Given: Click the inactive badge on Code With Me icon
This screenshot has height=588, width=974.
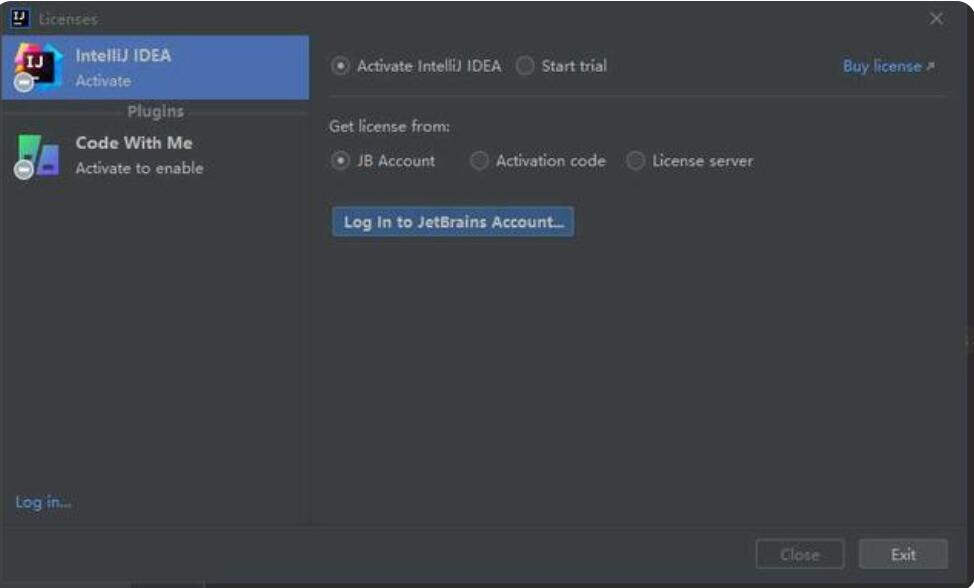Looking at the screenshot, I should [24, 170].
